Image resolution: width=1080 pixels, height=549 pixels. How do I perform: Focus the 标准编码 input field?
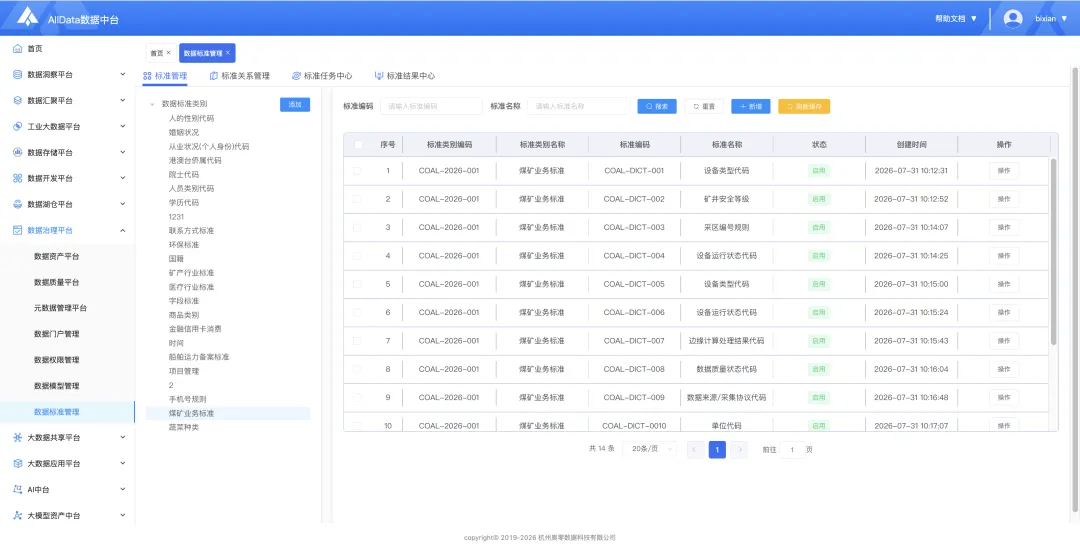tap(431, 107)
